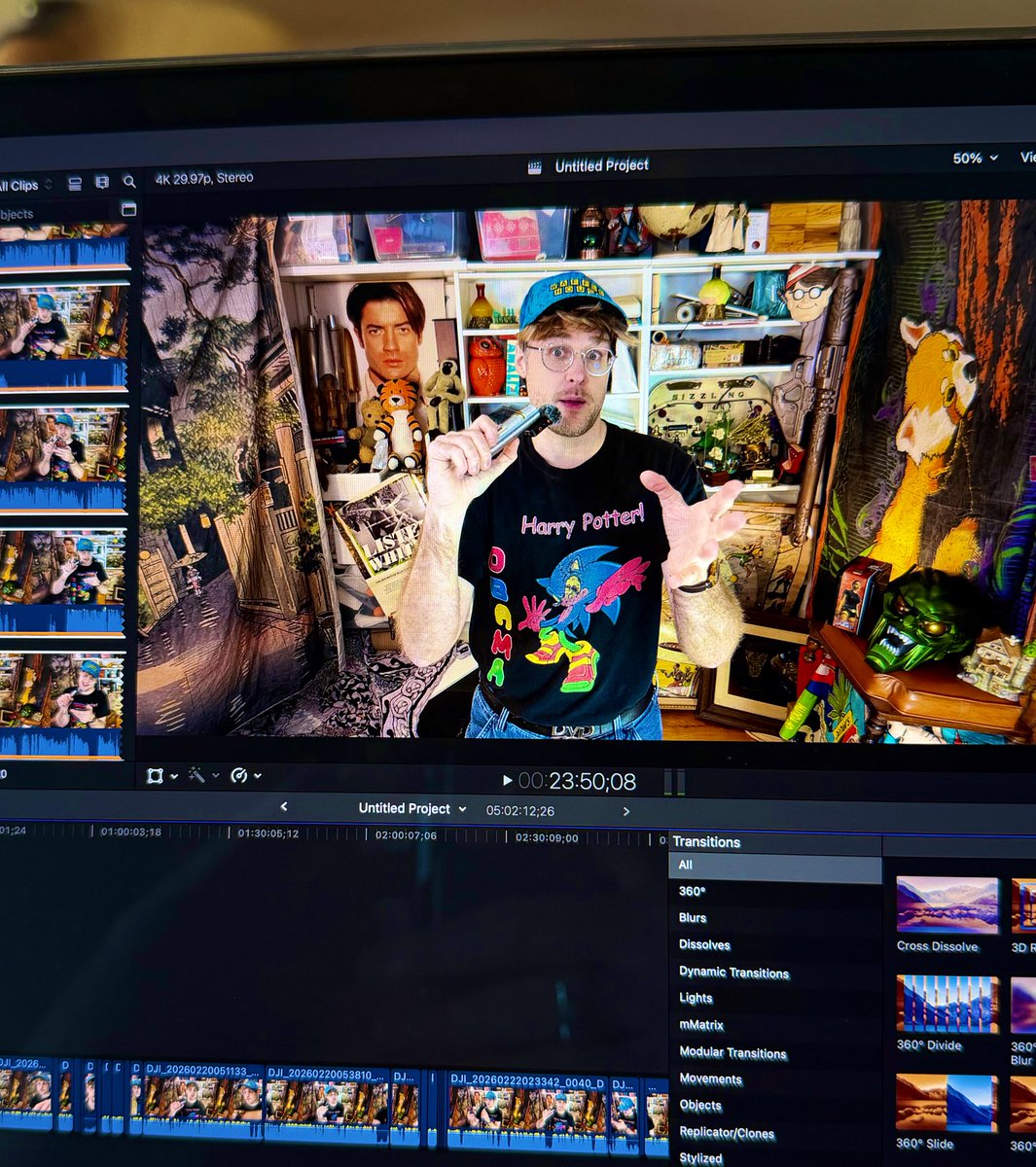1036x1167 pixels.
Task: Expand the Transform tool dropdown arrow
Action: point(173,776)
